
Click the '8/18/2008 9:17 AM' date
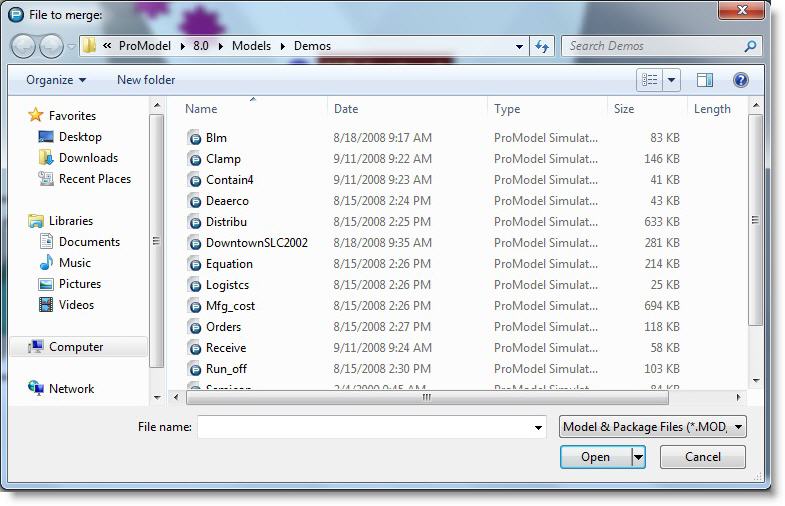382,138
